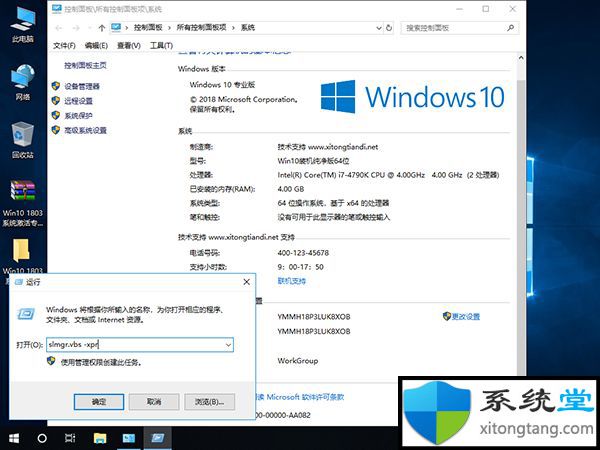The image size is (600, 450).
Task: Expand the Run dialog Open combo dropdown
Action: coord(228,345)
